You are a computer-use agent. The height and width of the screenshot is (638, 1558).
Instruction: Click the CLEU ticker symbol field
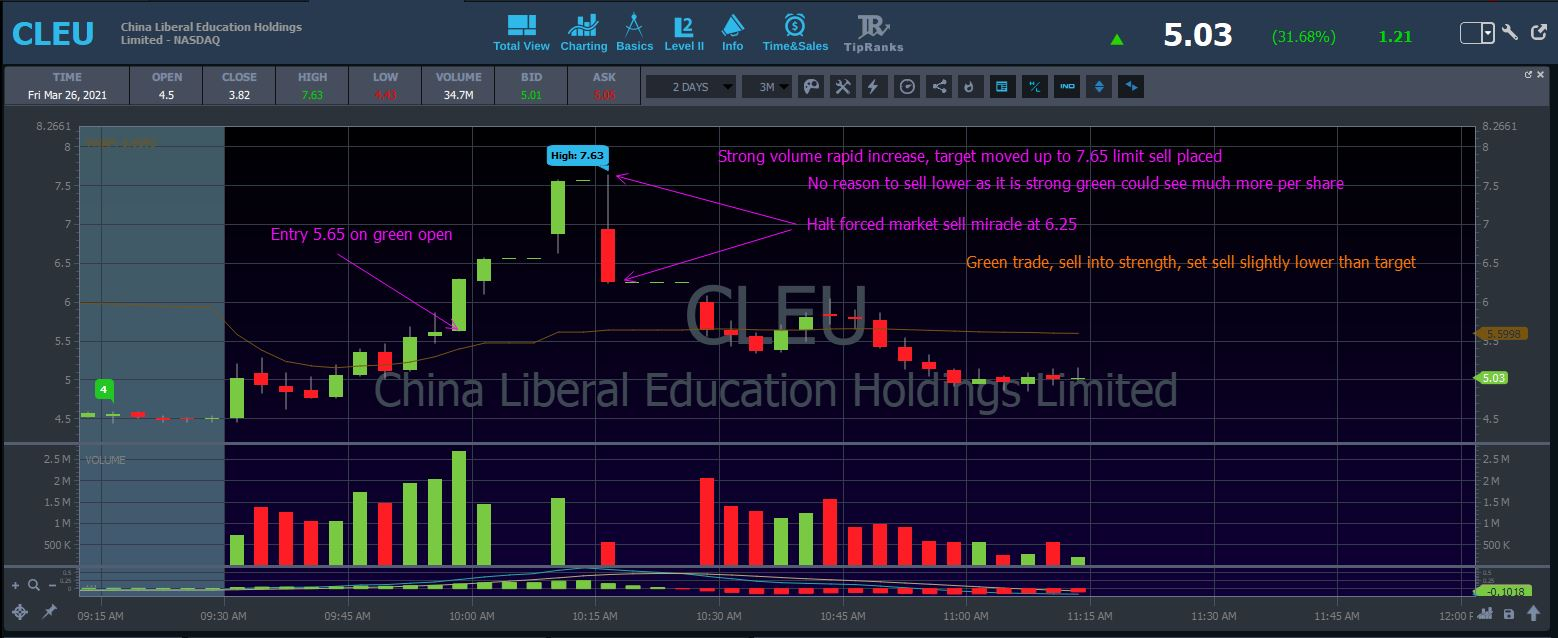[x=53, y=33]
